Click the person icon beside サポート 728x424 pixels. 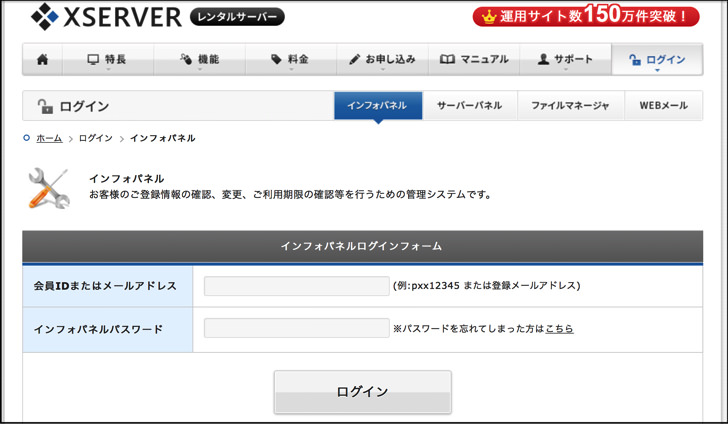click(x=543, y=59)
